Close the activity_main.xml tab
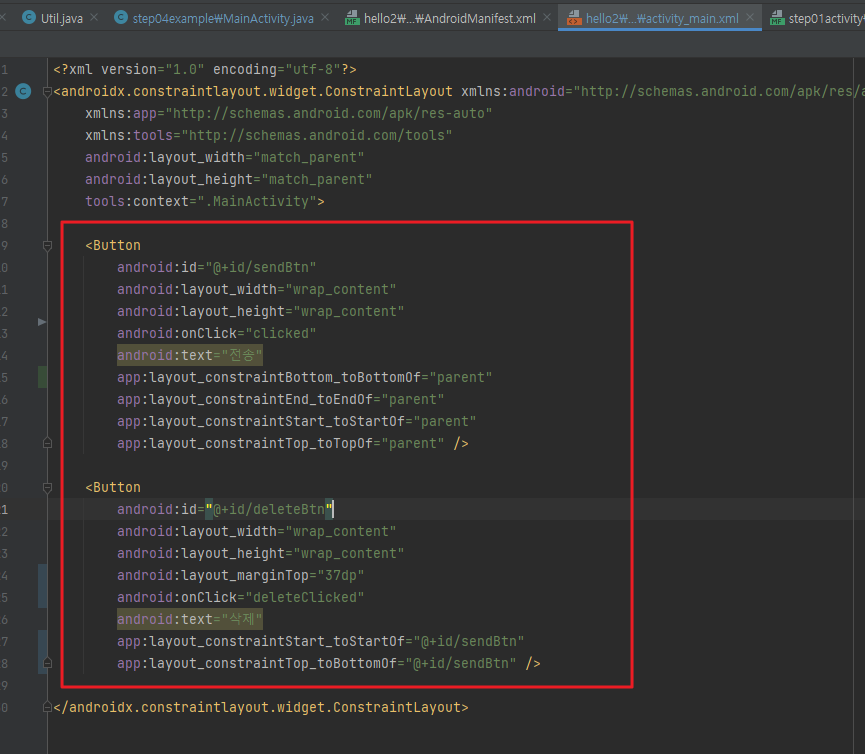The image size is (865, 754). 748,17
